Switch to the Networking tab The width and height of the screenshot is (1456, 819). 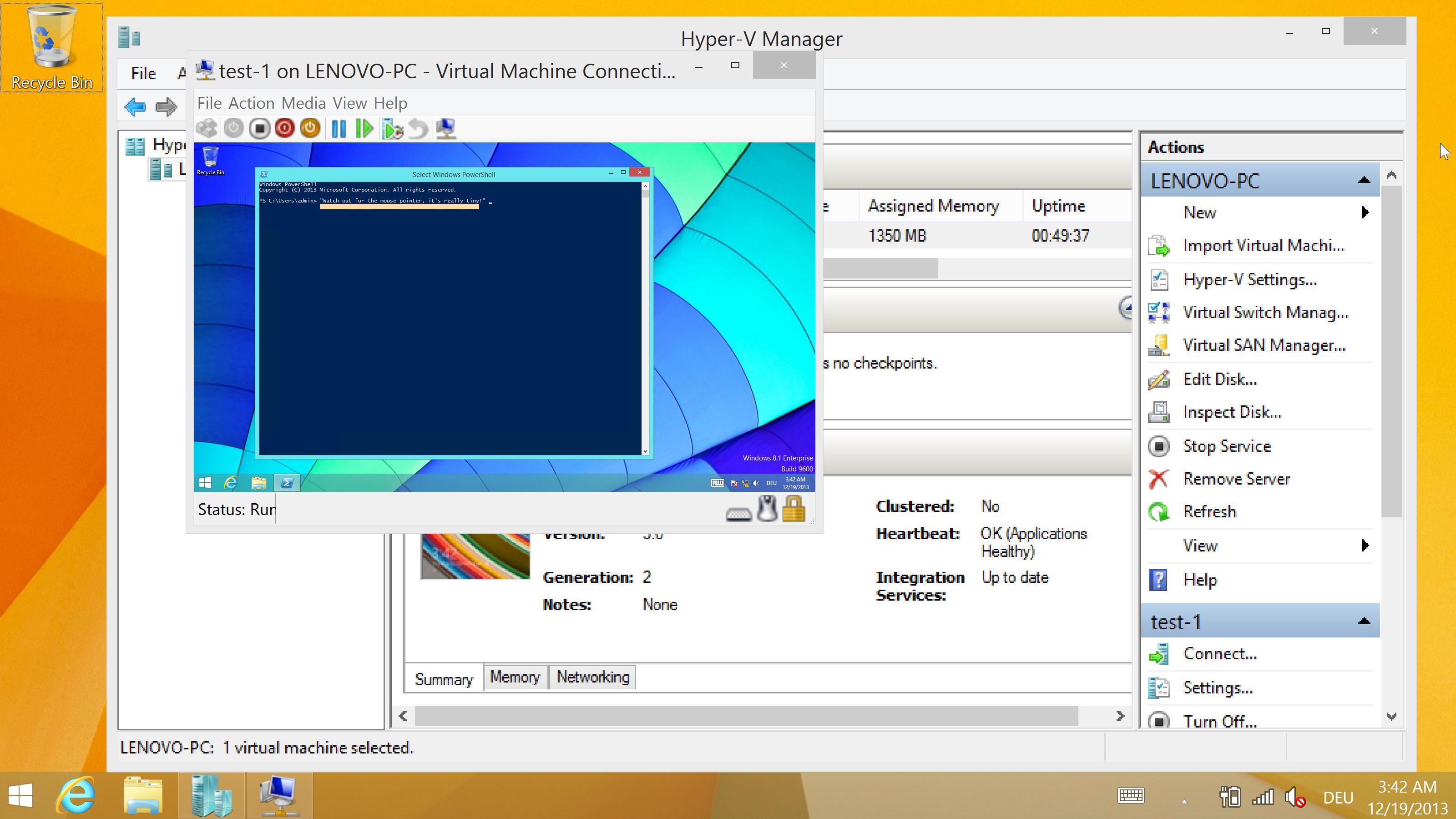(593, 677)
